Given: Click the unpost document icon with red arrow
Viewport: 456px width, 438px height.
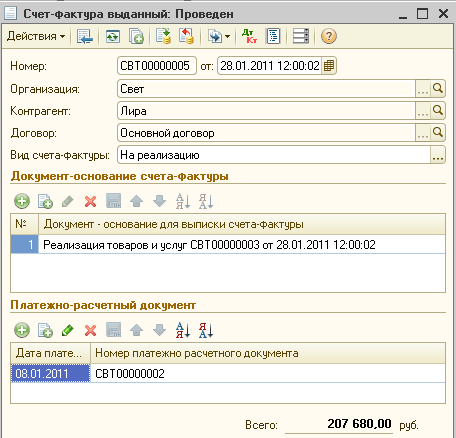Looking at the screenshot, I should click(186, 36).
